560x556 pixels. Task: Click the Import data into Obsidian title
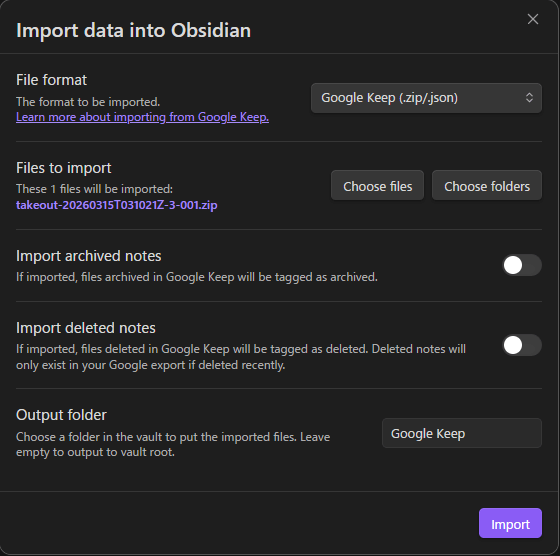tap(133, 30)
